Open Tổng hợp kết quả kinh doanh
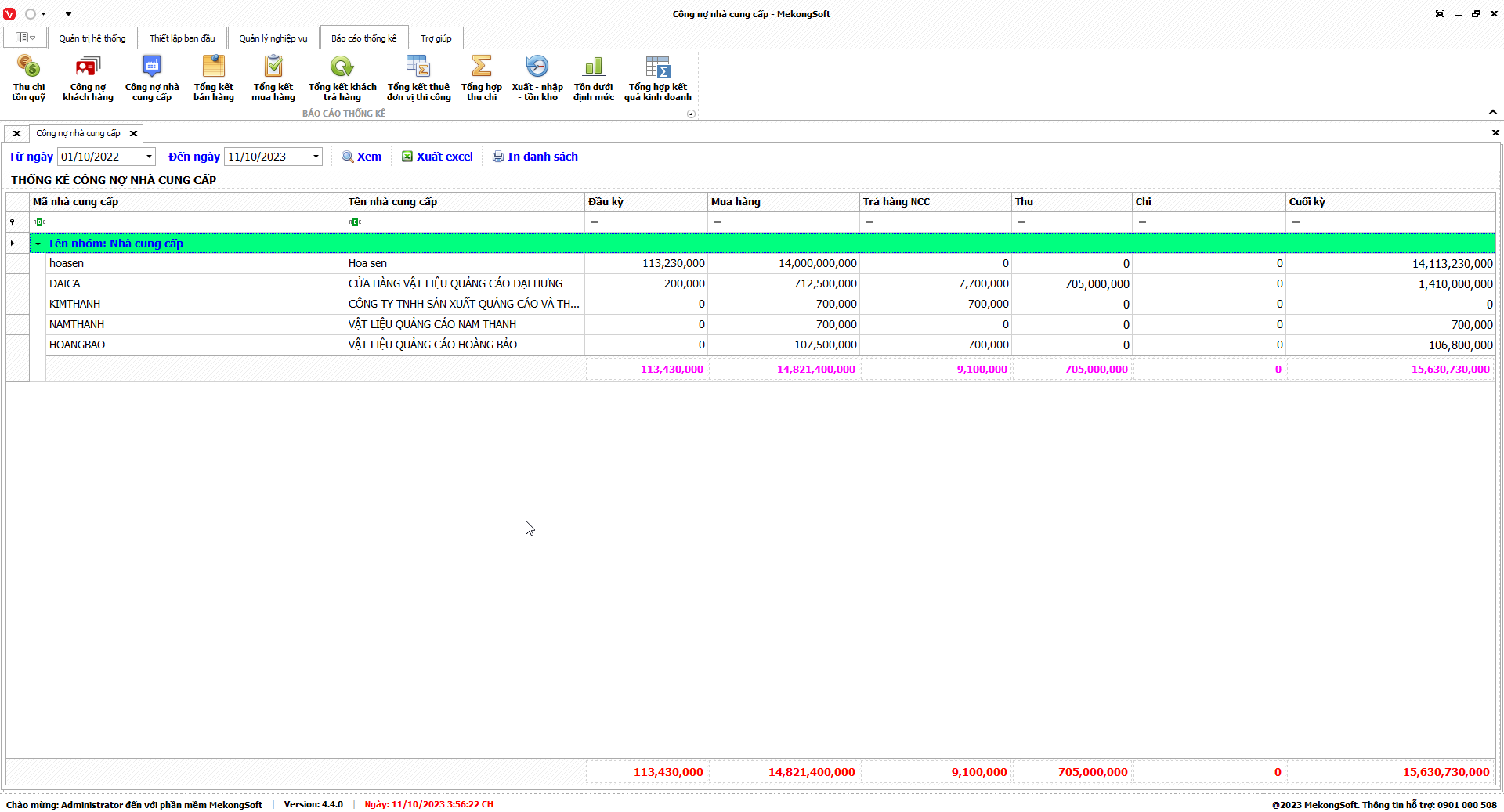This screenshot has height=812, width=1504. 657,78
